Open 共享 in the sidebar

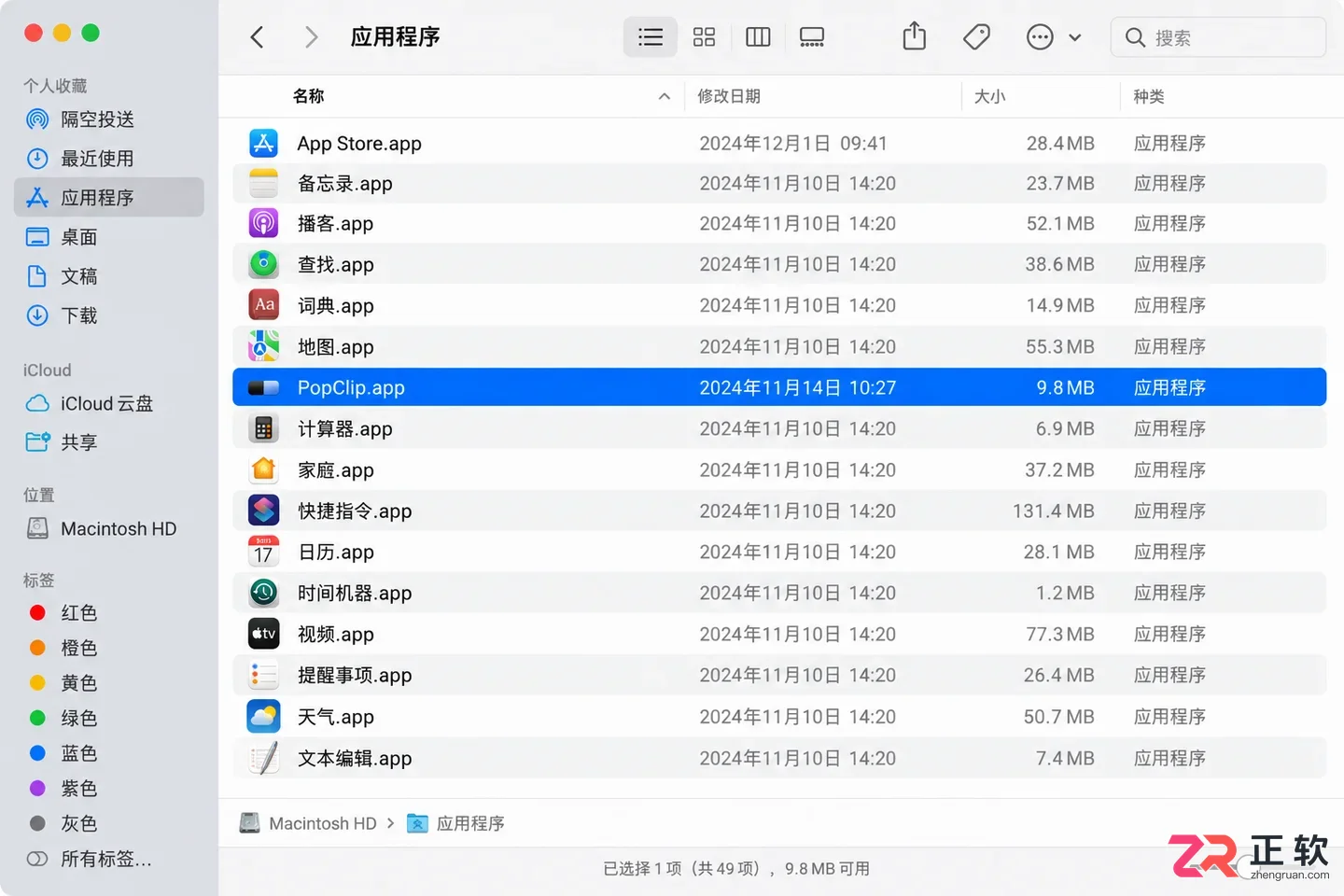click(109, 442)
